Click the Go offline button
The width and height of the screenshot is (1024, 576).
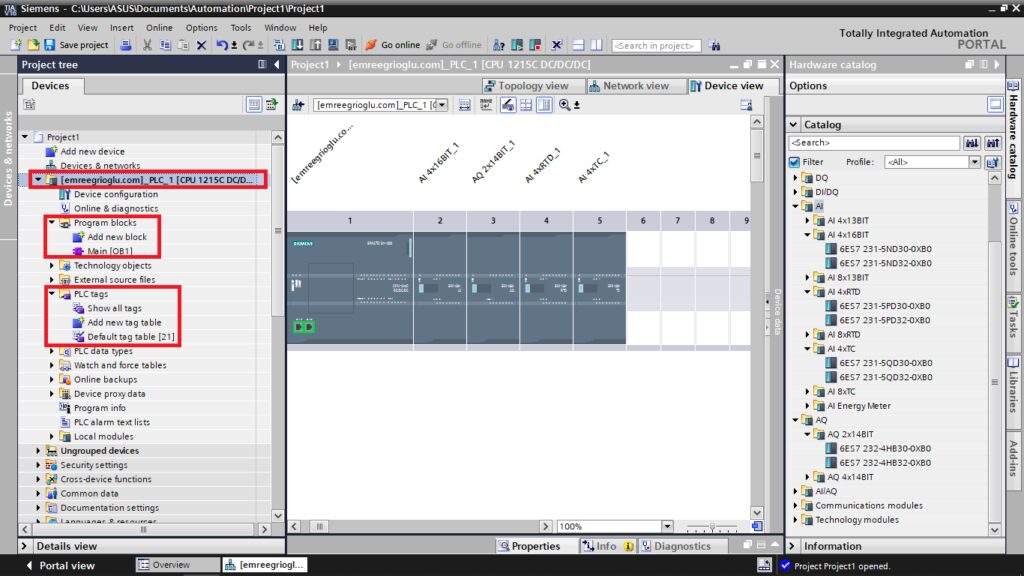click(x=454, y=45)
